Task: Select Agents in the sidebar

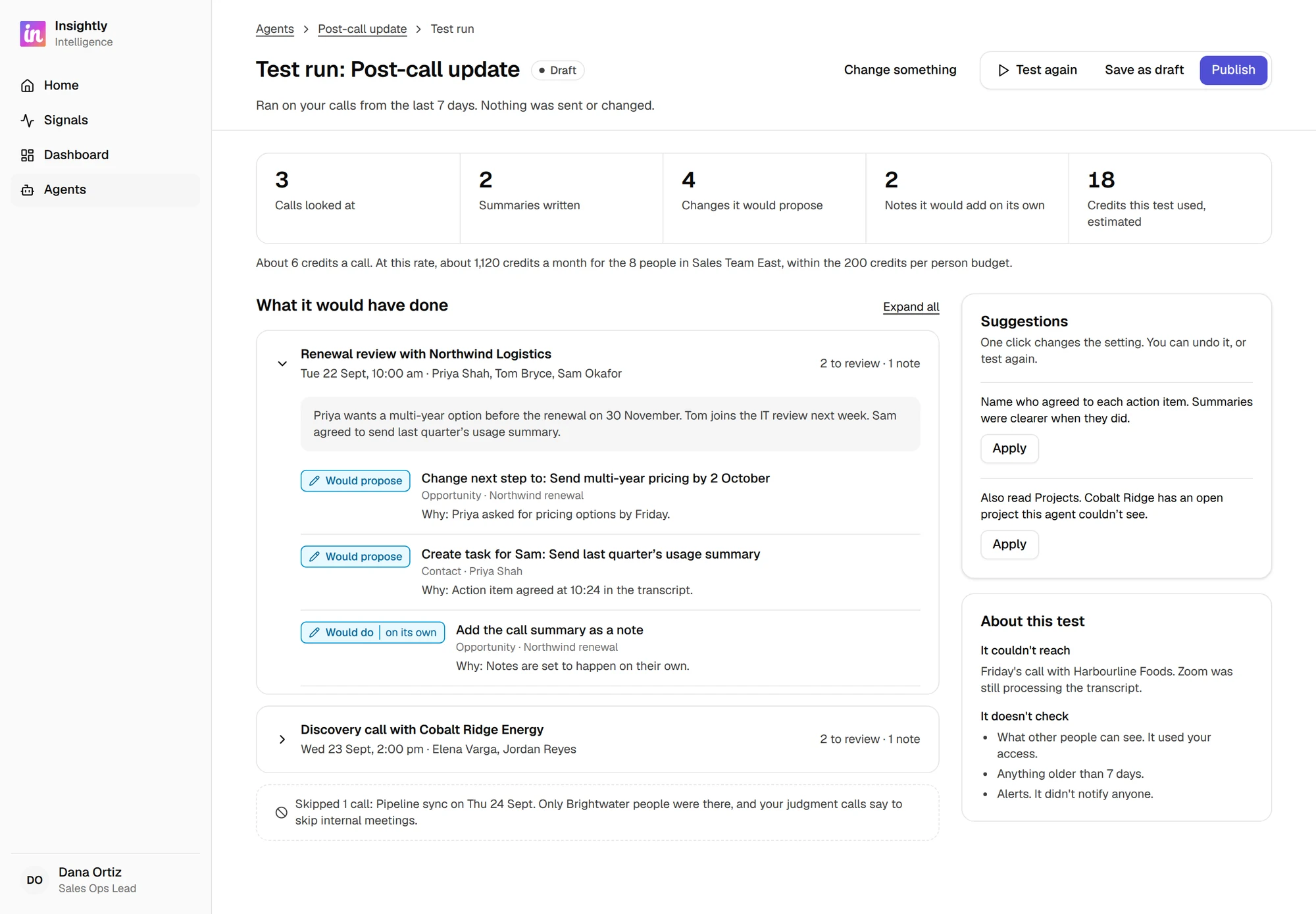Action: coord(105,190)
